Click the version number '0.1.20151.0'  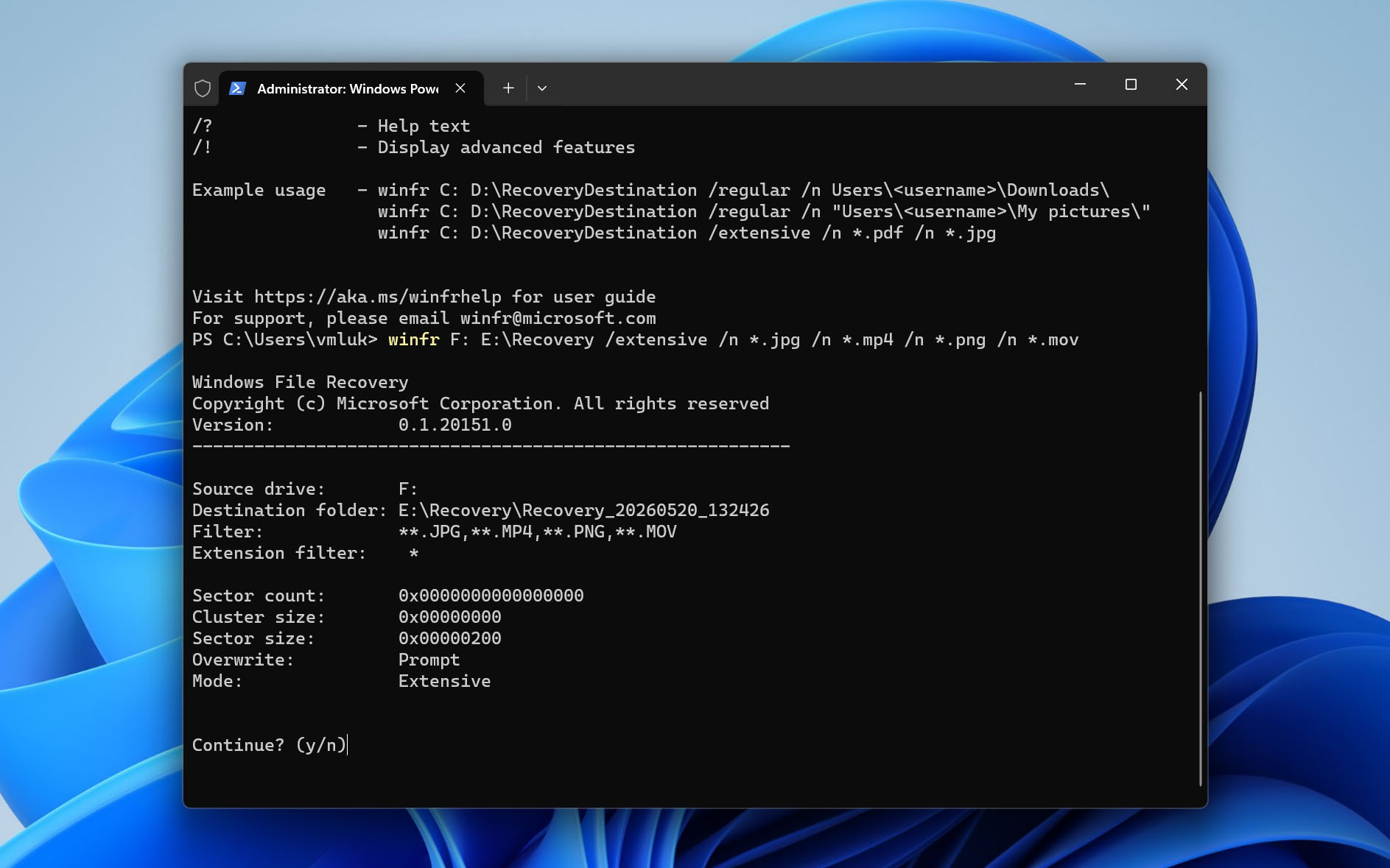454,425
